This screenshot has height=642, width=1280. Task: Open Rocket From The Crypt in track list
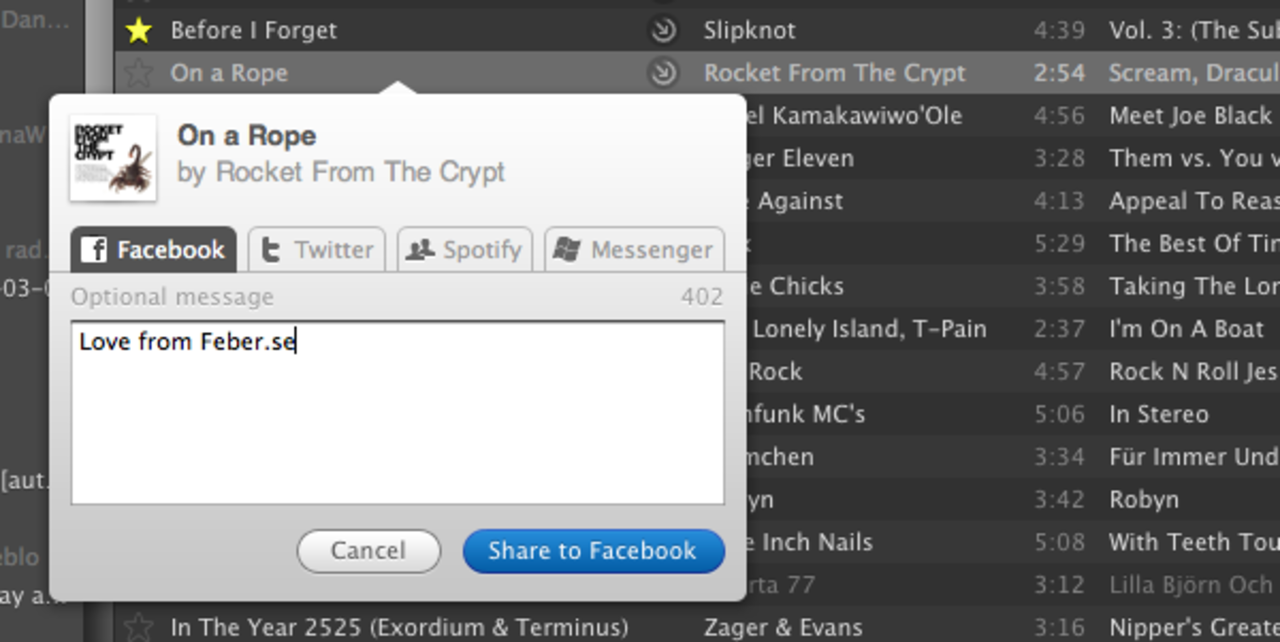[x=834, y=73]
